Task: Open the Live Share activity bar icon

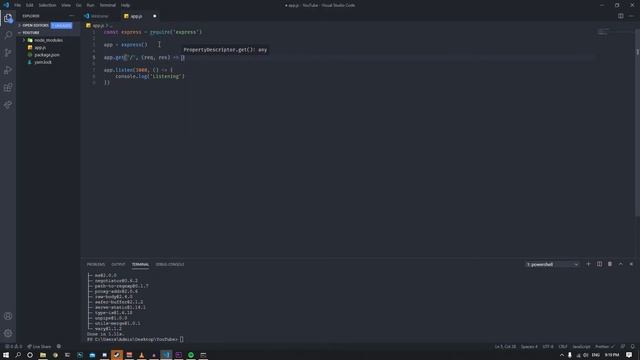Action: (8, 105)
